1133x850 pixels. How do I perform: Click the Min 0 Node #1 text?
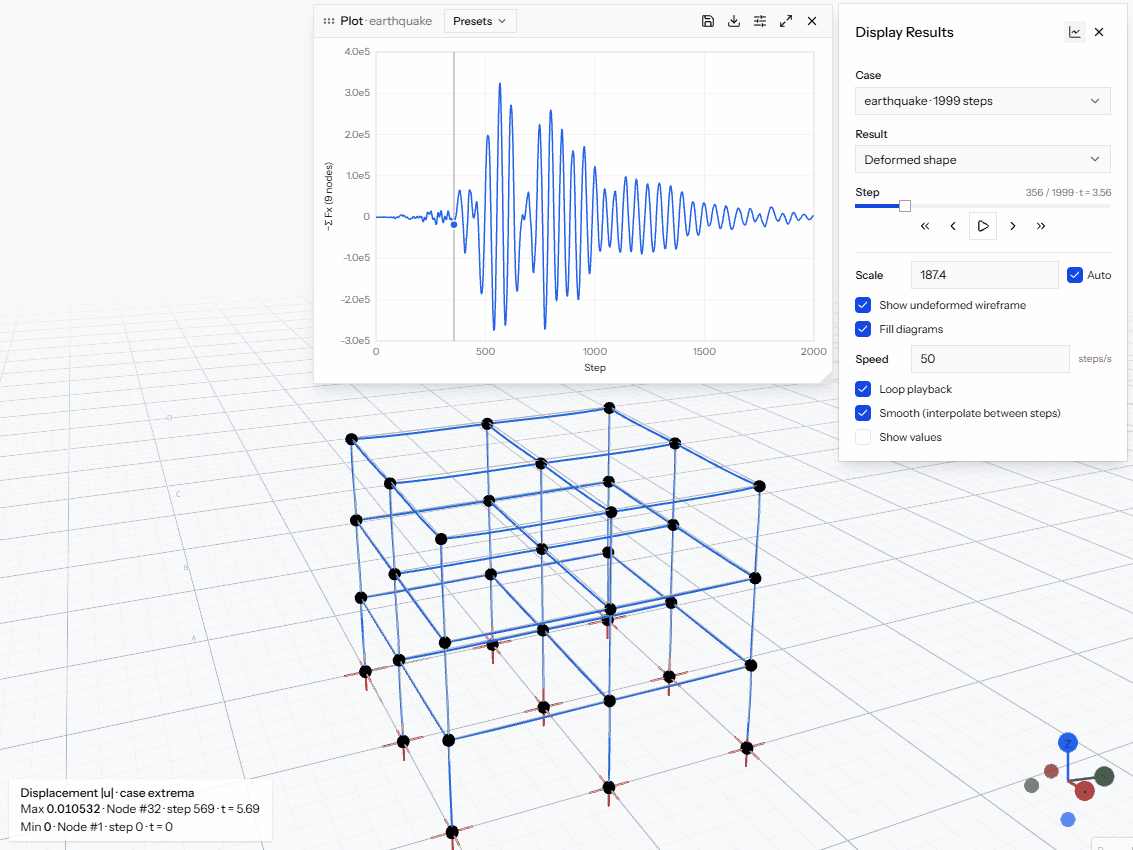pyautogui.click(x=97, y=827)
